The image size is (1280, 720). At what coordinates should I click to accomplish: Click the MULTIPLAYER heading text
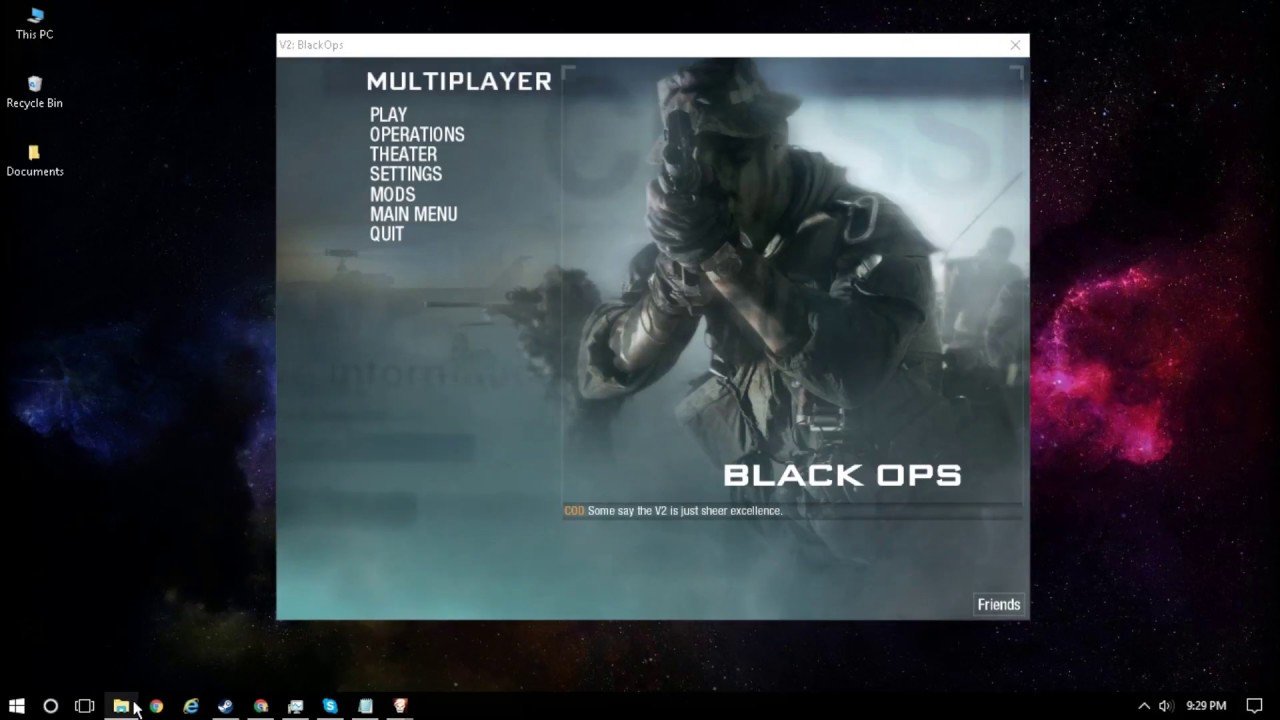[459, 82]
